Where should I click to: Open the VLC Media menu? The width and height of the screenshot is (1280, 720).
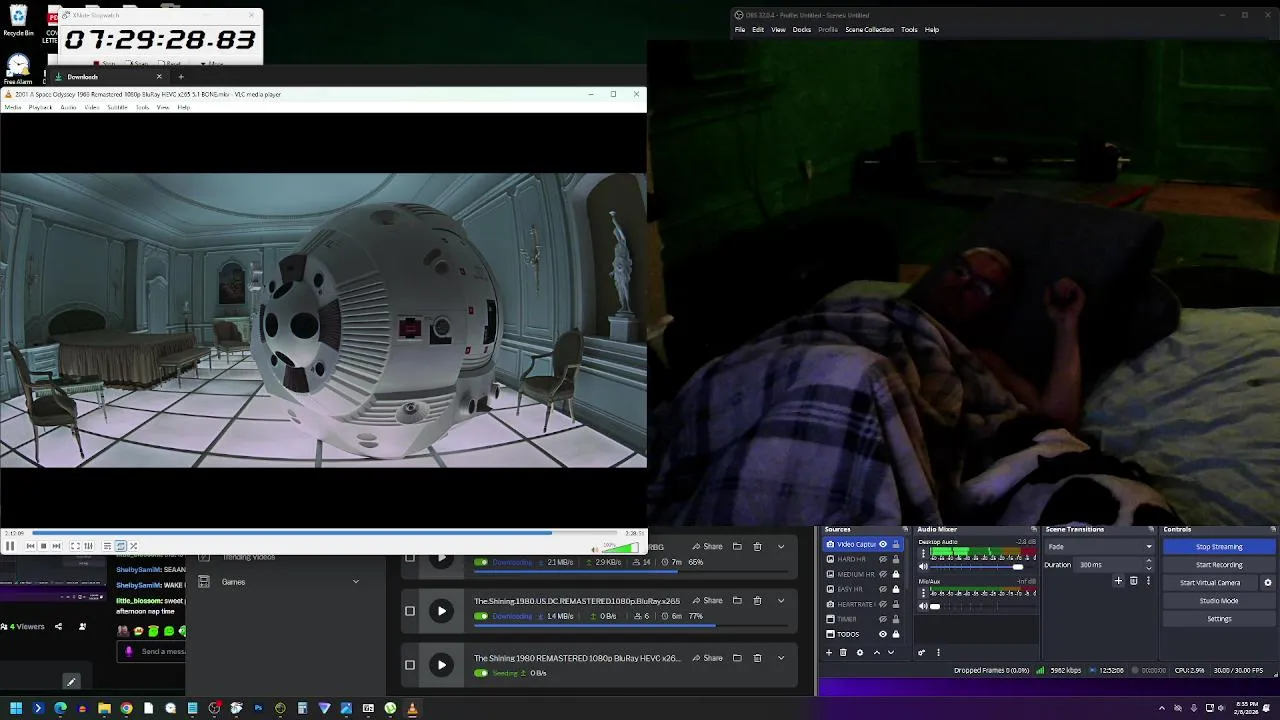point(13,107)
